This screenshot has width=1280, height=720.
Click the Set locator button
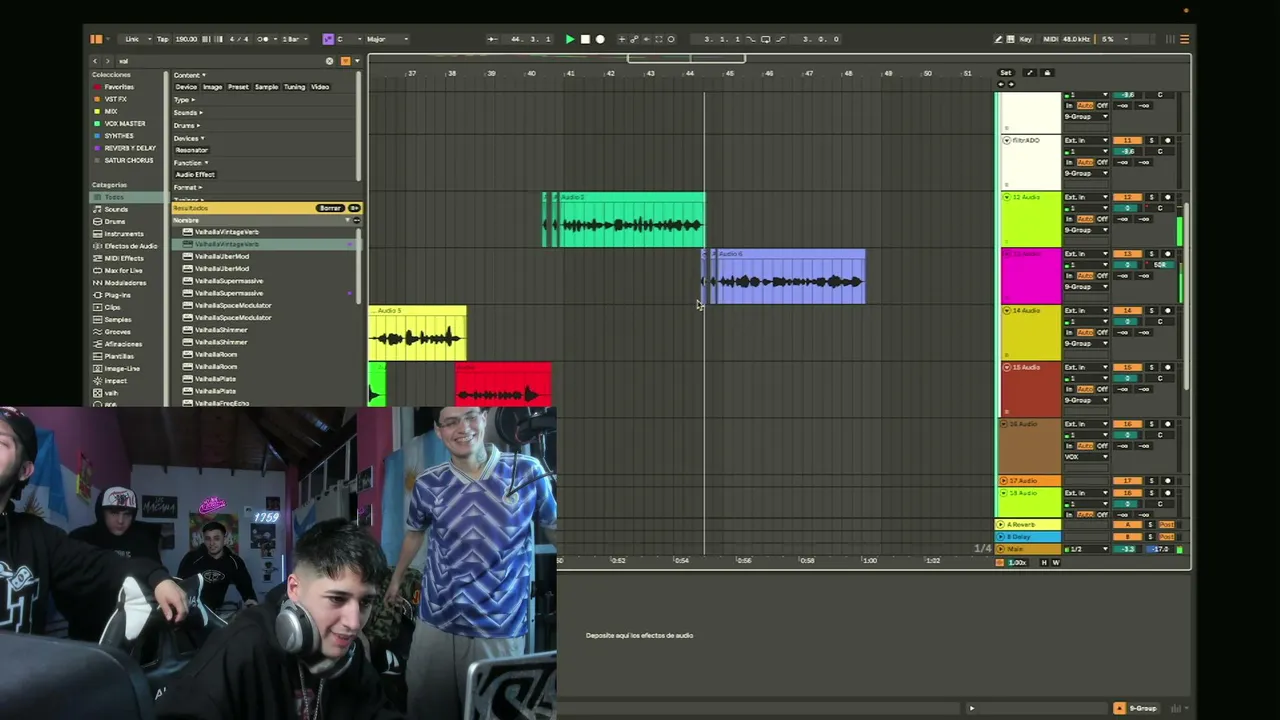tap(1006, 73)
